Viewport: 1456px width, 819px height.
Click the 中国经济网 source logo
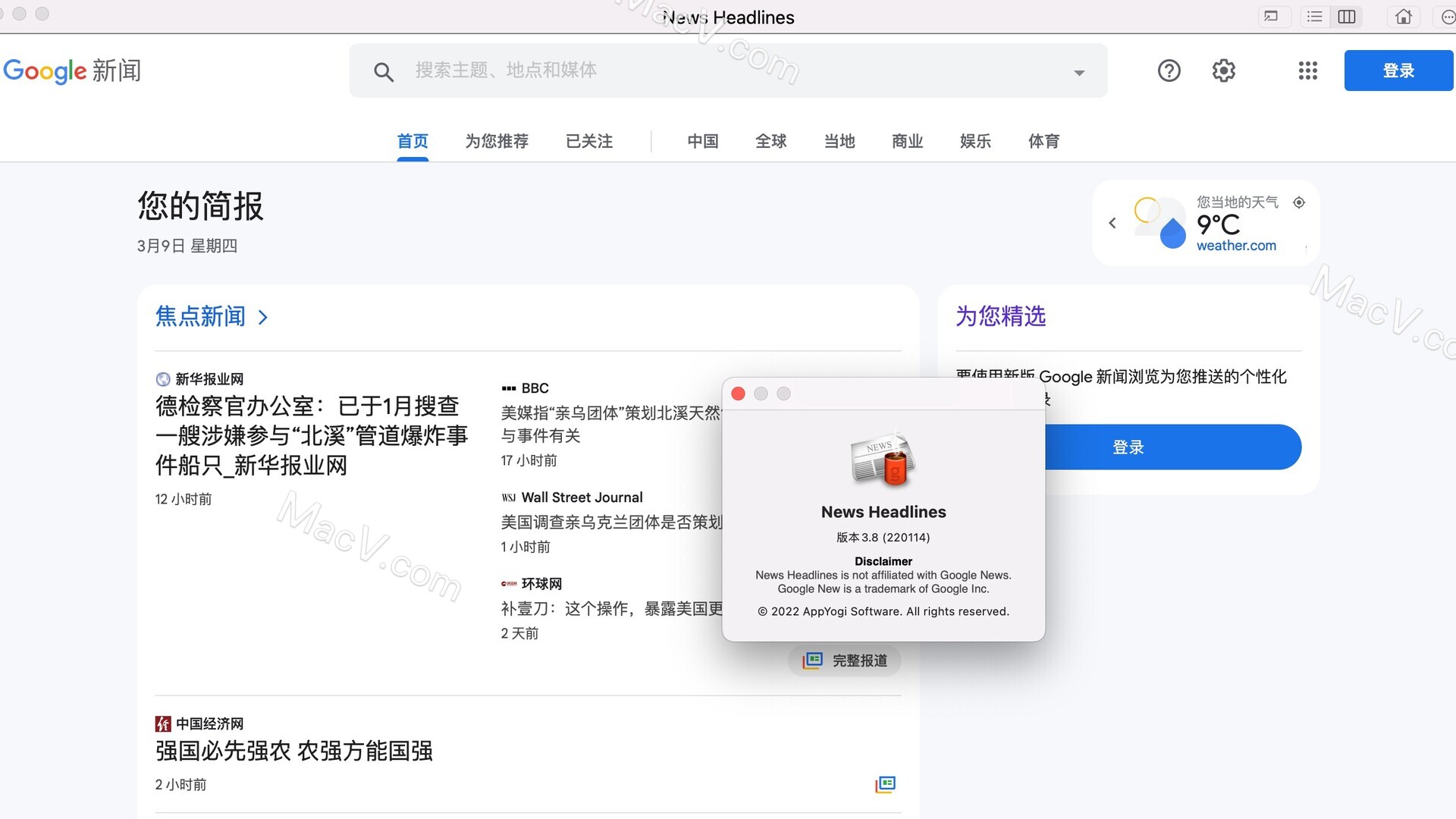[162, 723]
